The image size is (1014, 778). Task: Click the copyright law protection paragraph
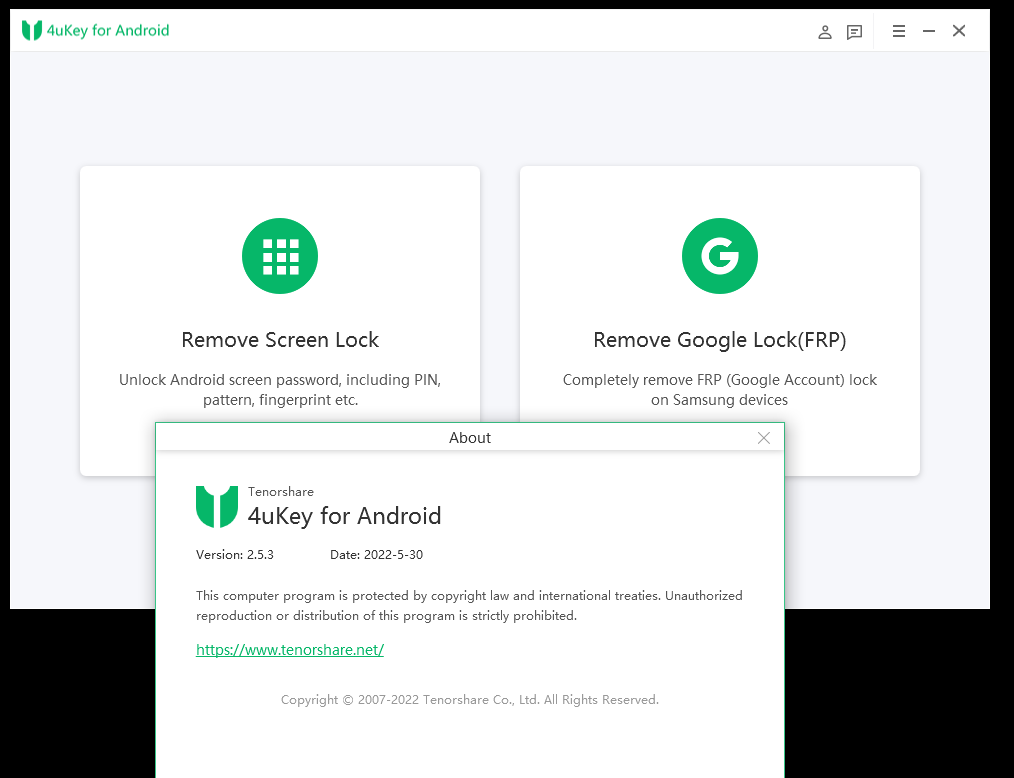click(469, 606)
